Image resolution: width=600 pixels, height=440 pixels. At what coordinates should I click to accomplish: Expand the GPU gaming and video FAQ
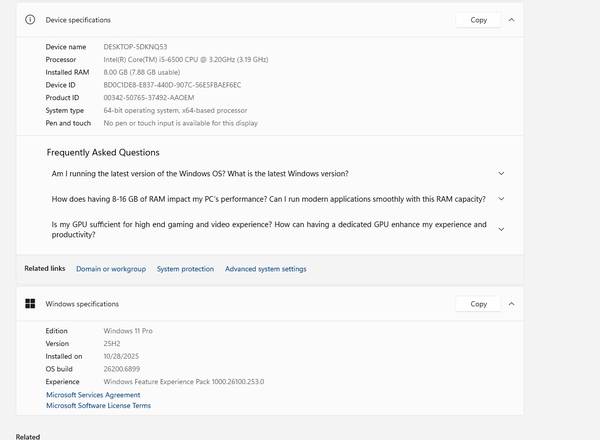(501, 229)
